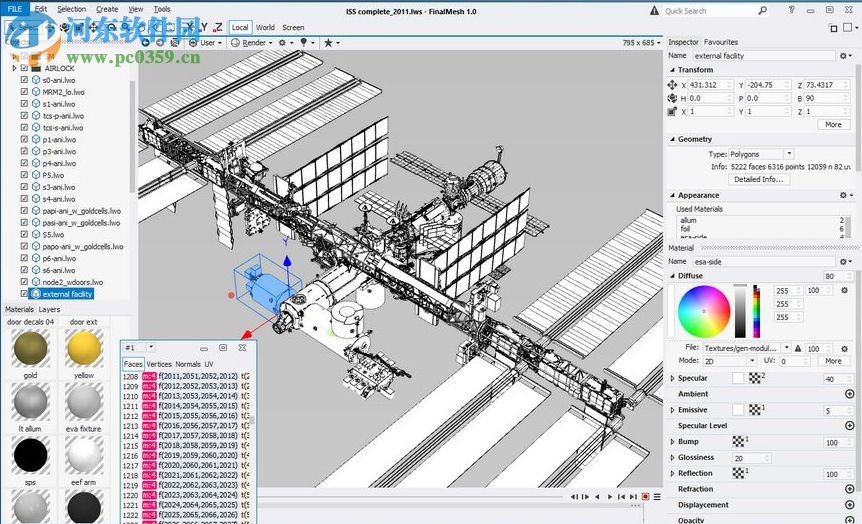Open the View menu
This screenshot has width=862, height=524.
[x=136, y=9]
